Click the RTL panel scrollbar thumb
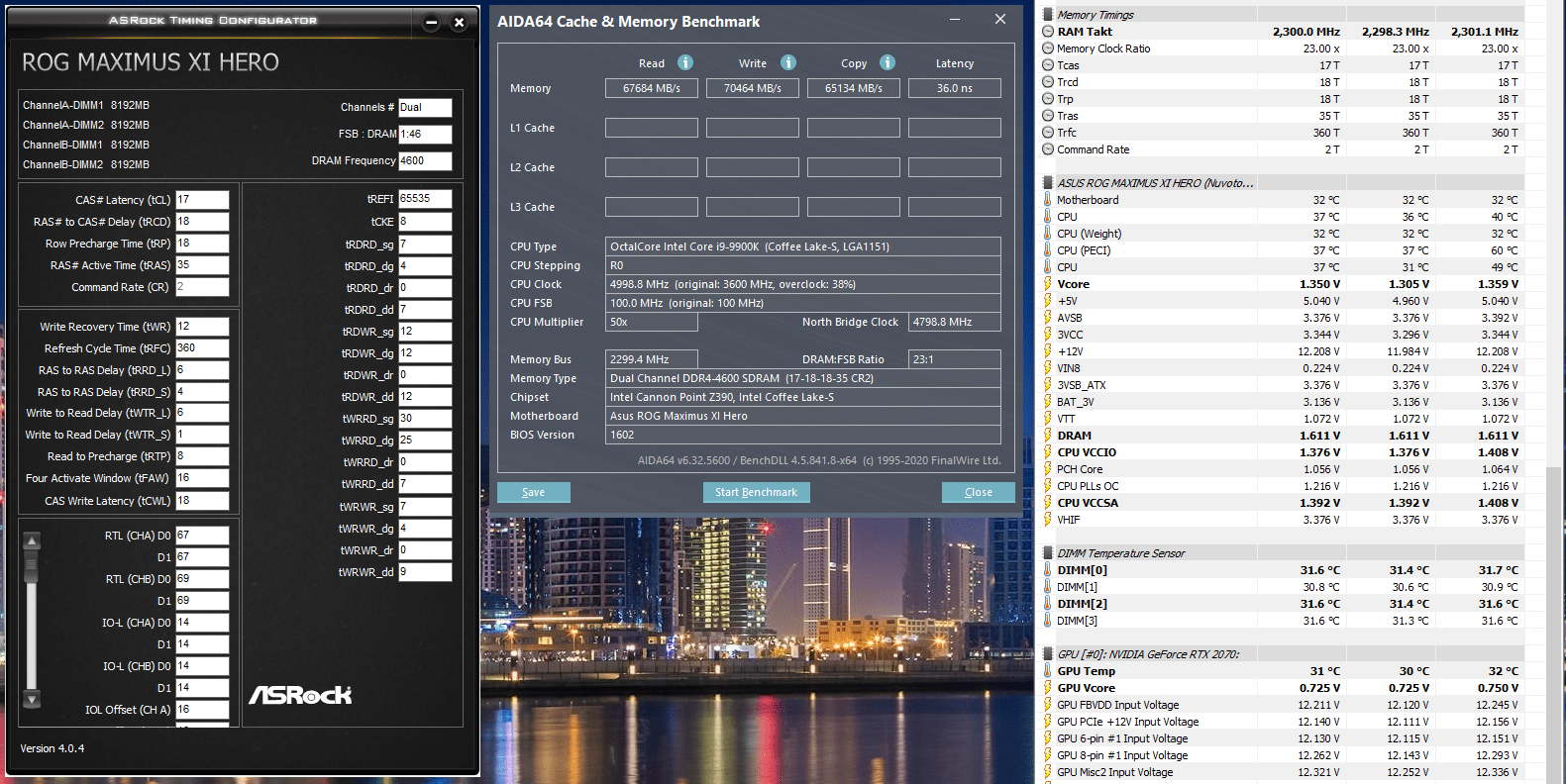1566x784 pixels. (32, 566)
